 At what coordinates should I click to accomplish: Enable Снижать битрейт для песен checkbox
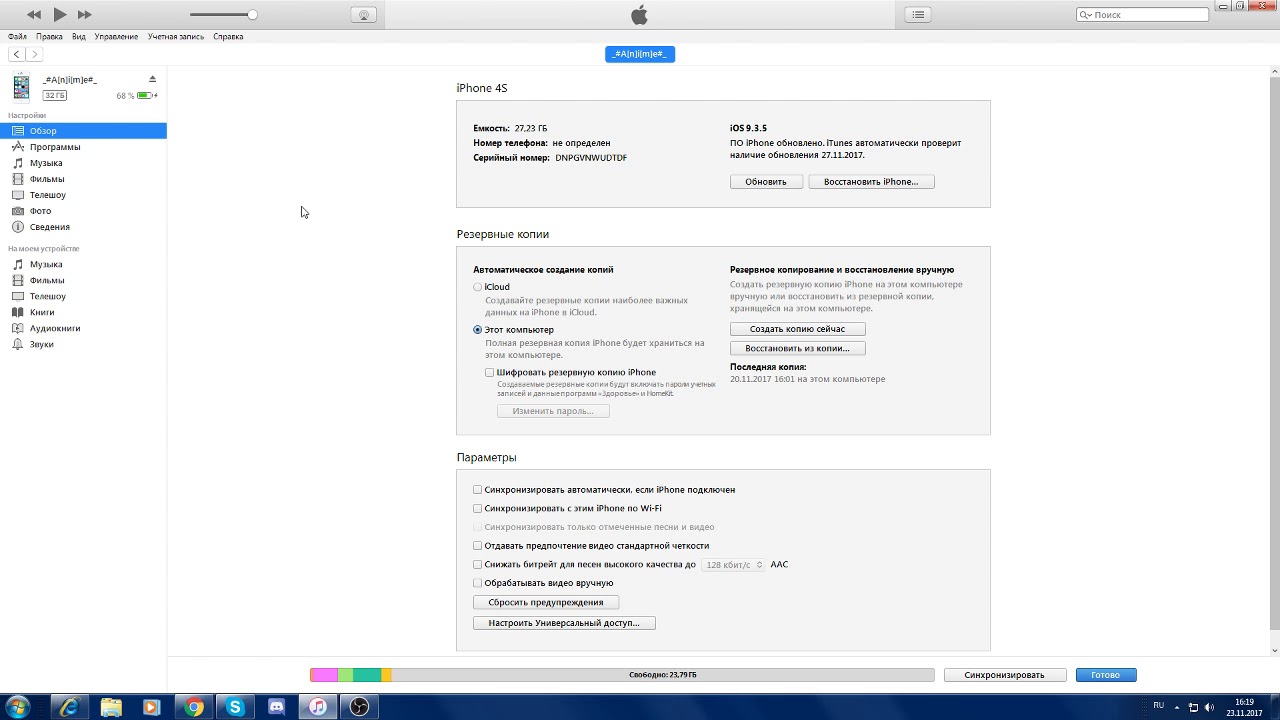pos(478,565)
